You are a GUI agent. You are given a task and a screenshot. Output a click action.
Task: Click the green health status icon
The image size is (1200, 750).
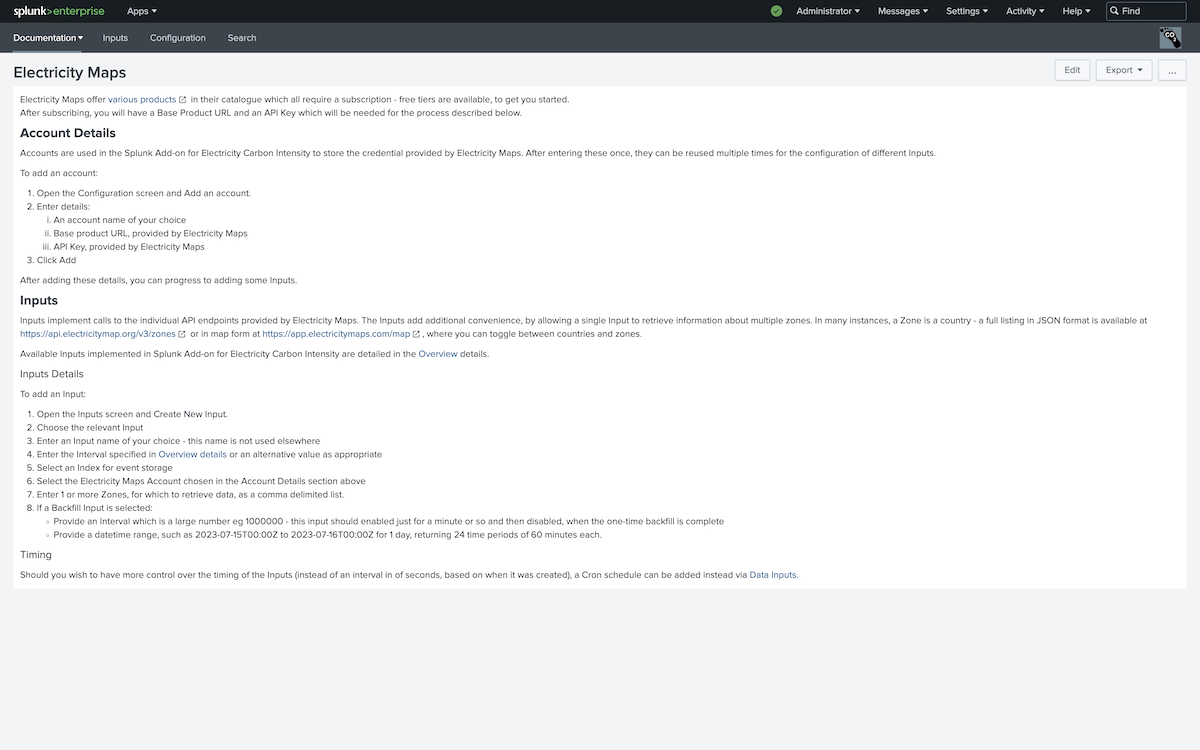[776, 11]
